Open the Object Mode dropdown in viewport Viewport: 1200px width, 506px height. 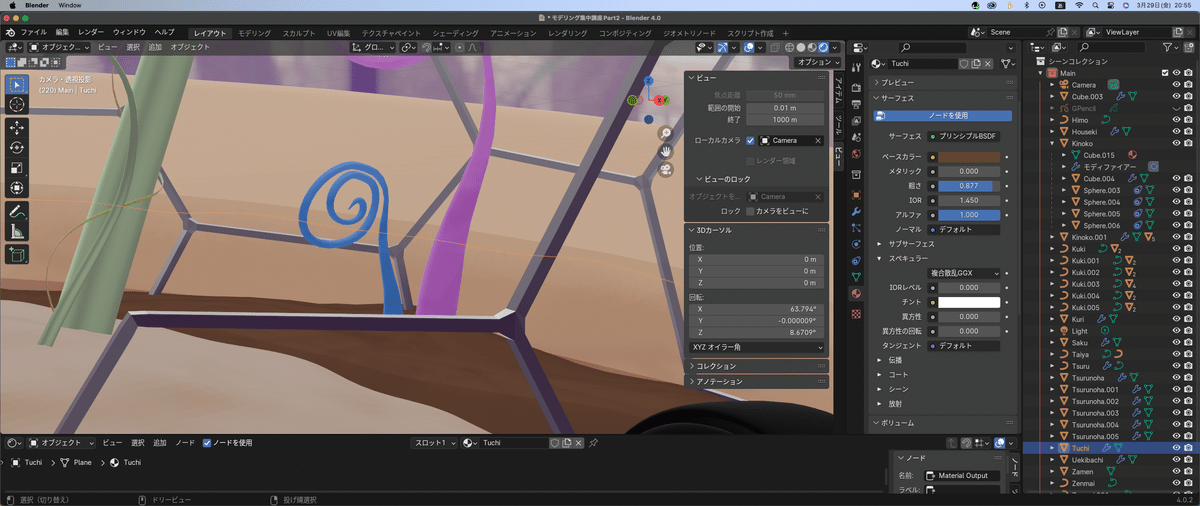[59, 47]
